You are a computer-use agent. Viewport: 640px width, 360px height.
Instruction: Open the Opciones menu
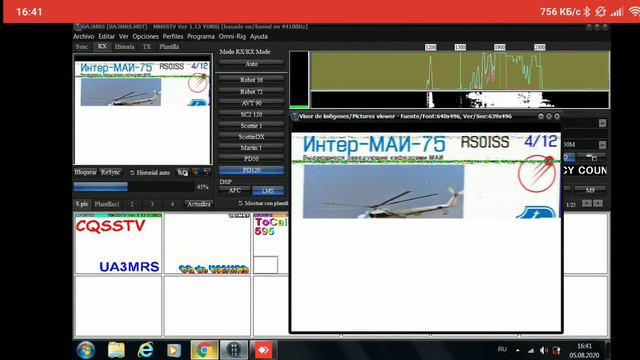pos(145,36)
